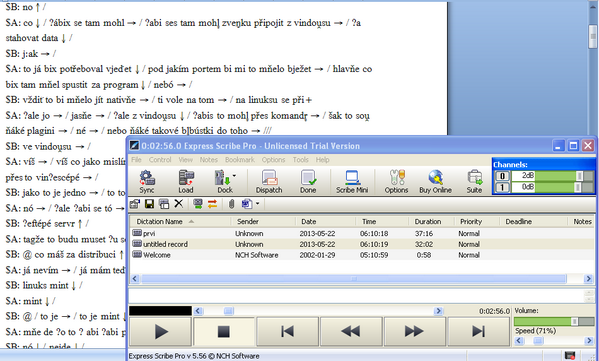Screen dimensions: 599x361
Task: Click the playback position right arrow
Action: tap(439, 311)
